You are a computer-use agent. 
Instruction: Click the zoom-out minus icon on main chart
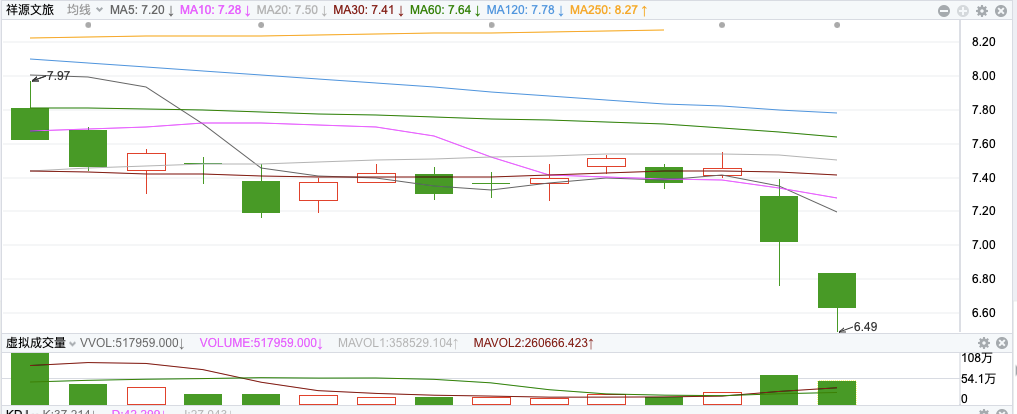(944, 11)
